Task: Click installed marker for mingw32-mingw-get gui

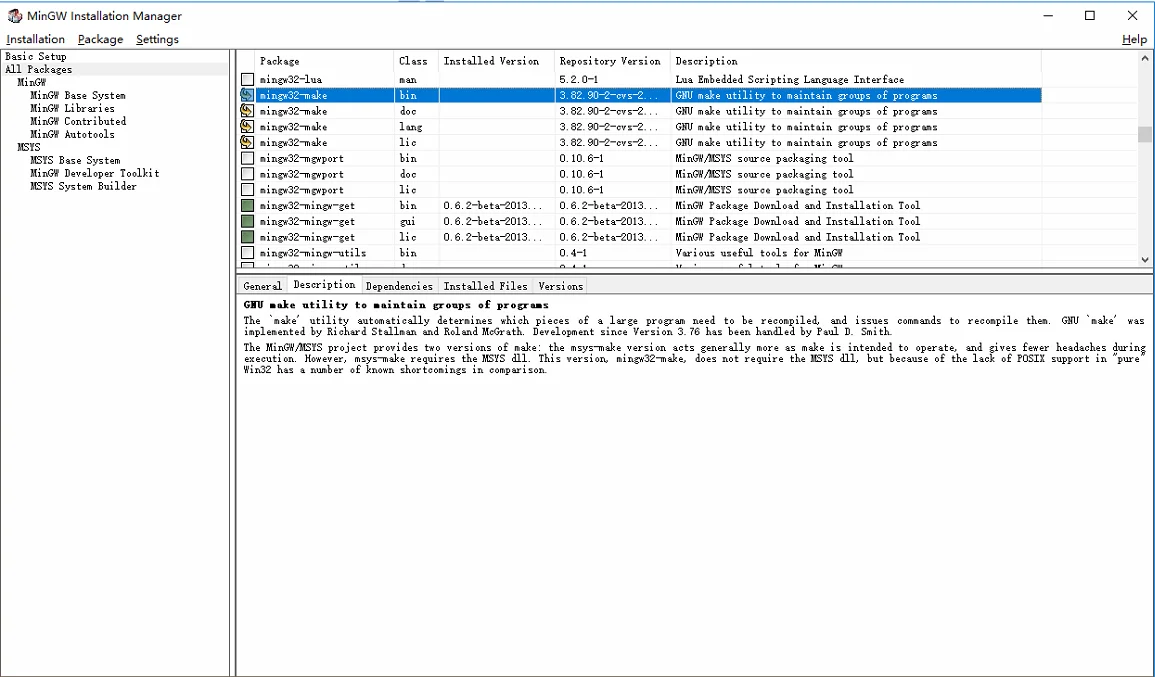Action: [248, 221]
